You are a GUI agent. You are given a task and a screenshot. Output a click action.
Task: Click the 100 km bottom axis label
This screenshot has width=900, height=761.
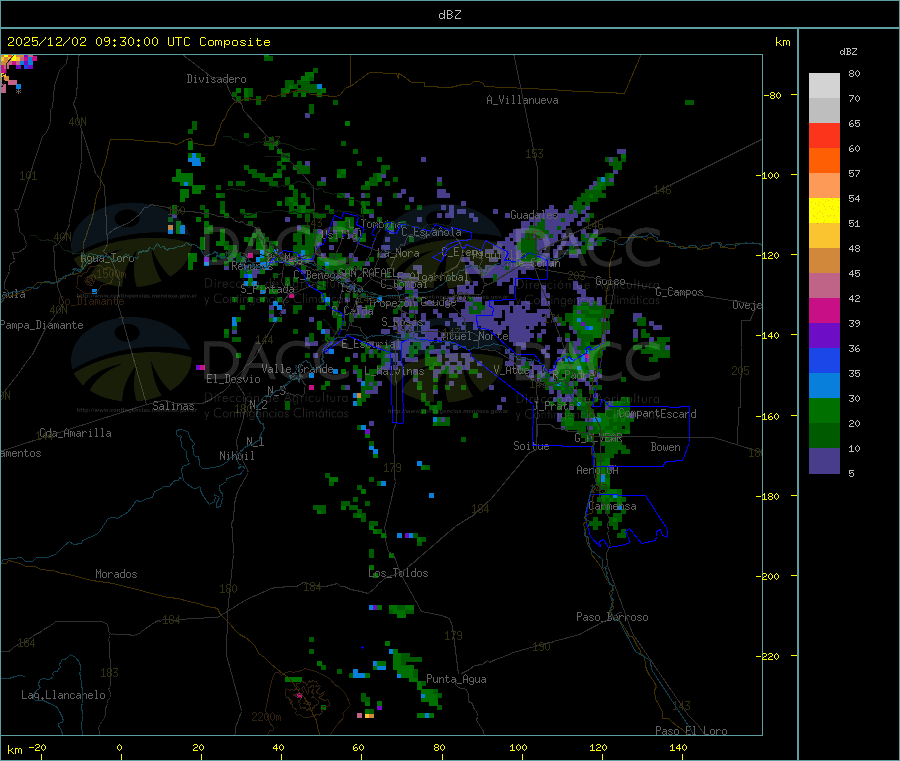coord(518,747)
